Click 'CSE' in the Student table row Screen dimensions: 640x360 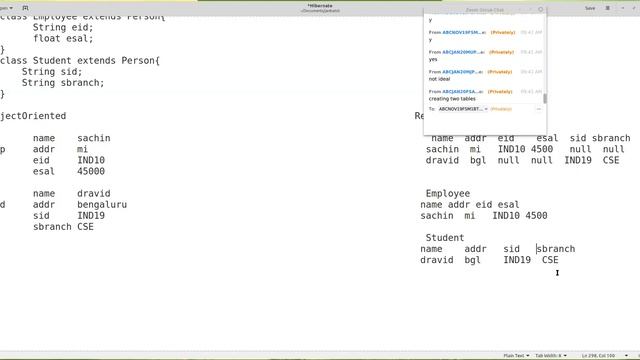tap(550, 260)
